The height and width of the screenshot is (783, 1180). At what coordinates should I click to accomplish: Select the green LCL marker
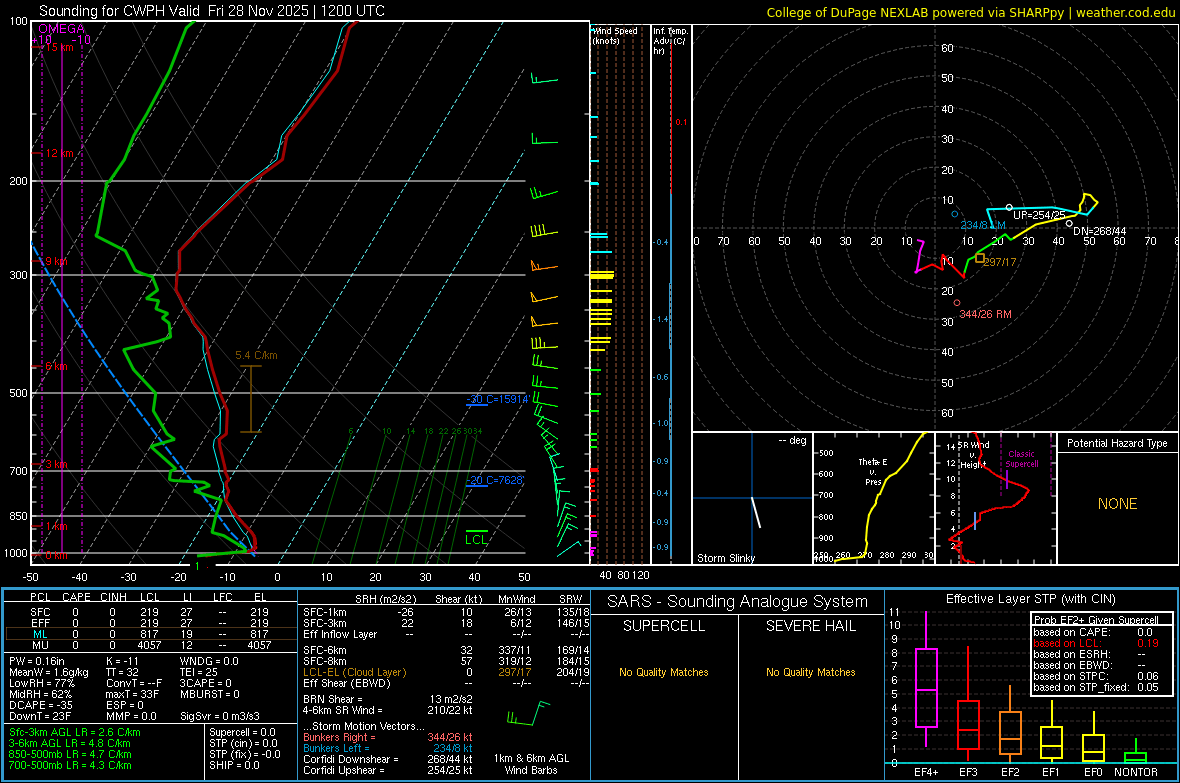476,538
